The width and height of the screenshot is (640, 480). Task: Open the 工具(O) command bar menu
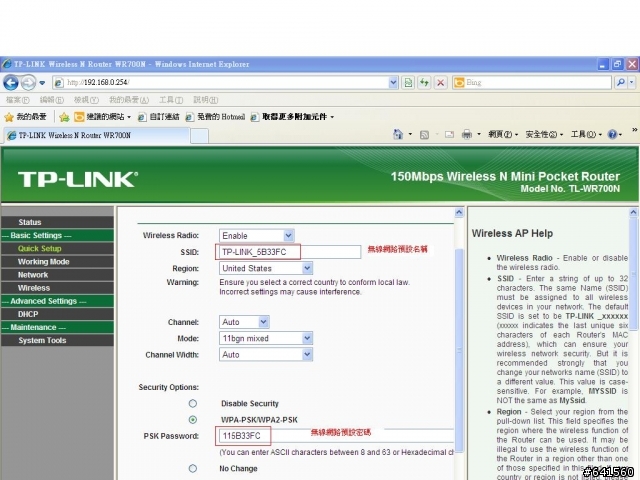[586, 134]
